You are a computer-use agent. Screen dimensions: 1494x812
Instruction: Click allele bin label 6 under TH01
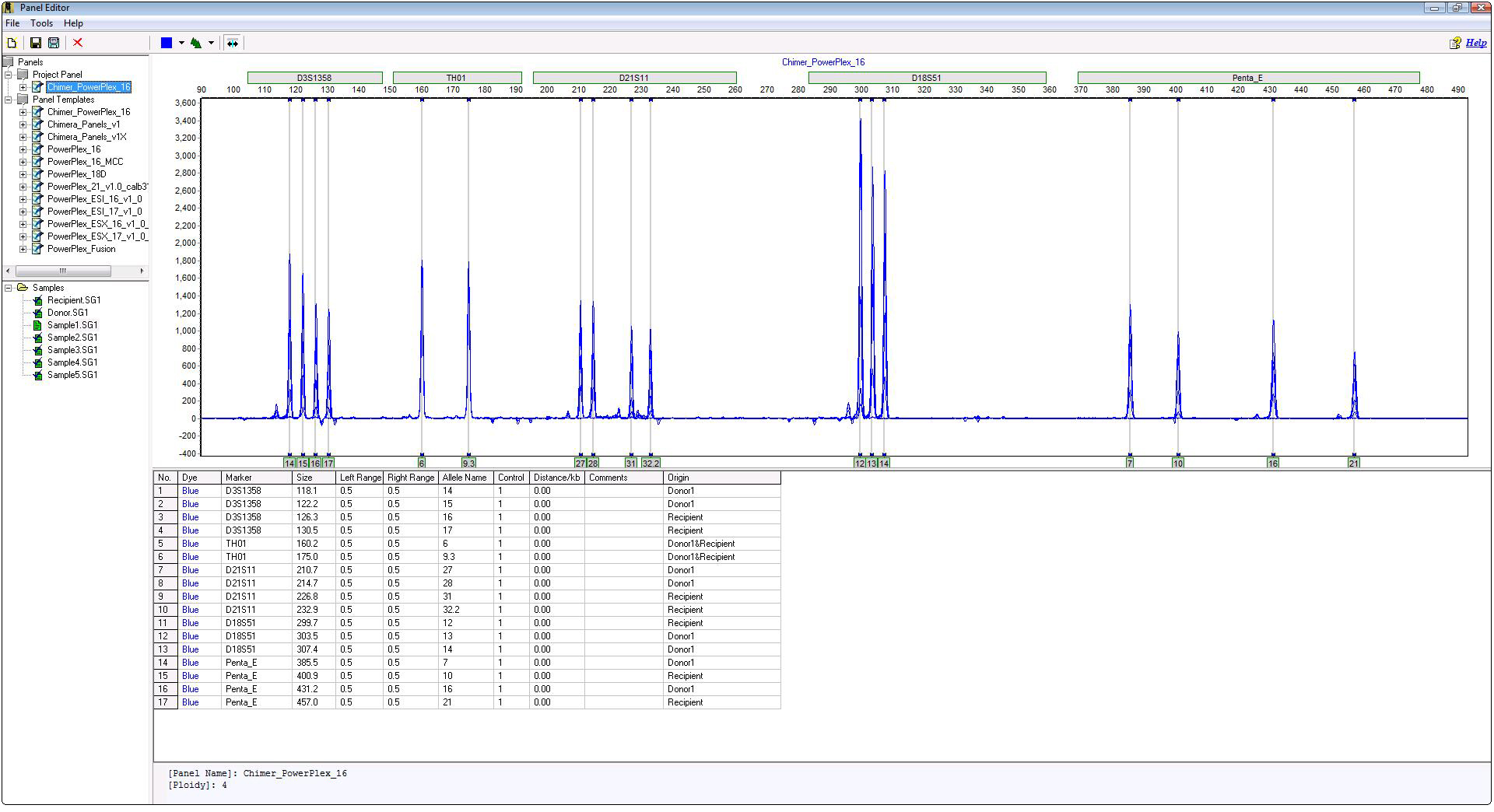click(422, 463)
